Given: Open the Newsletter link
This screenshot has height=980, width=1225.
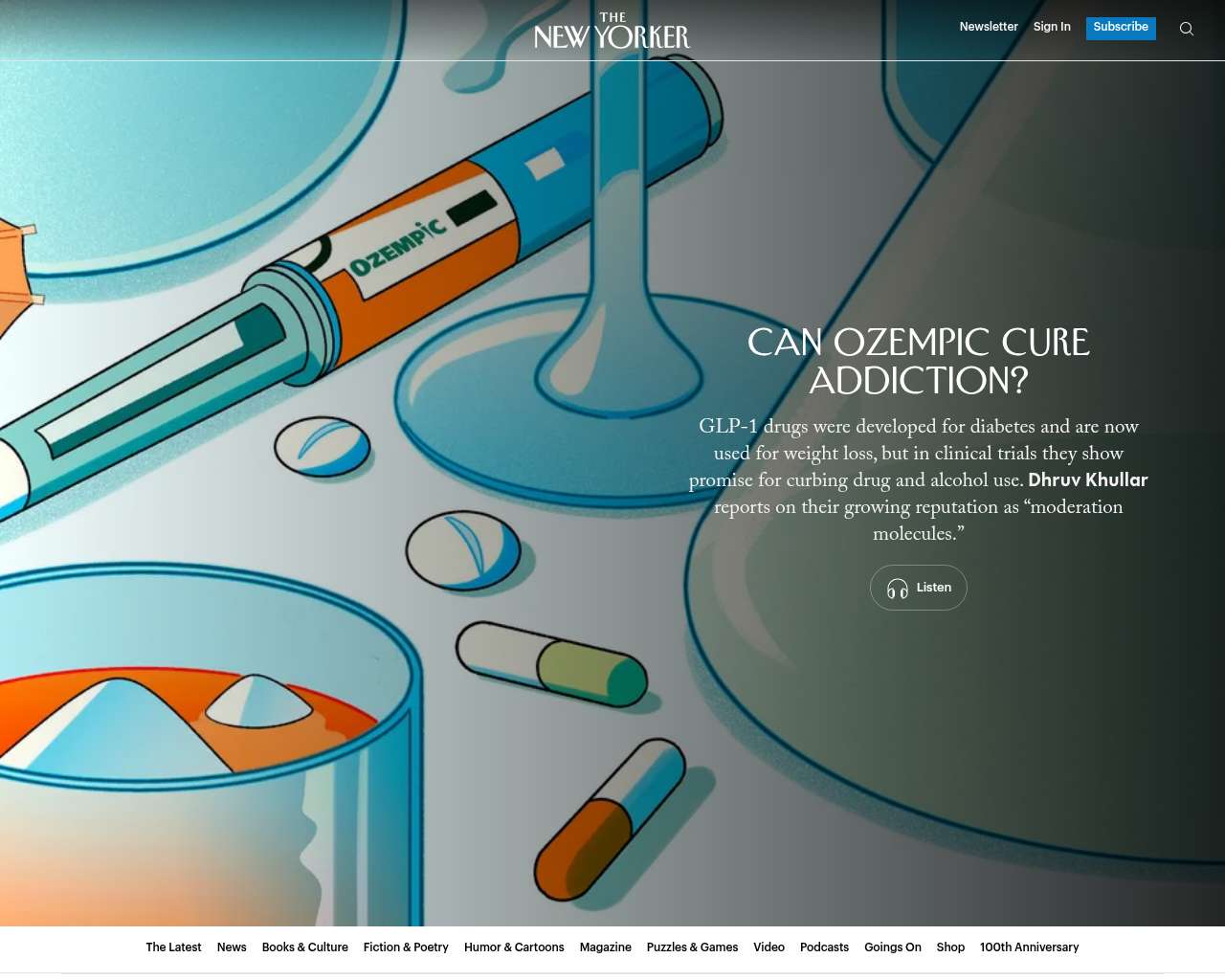Looking at the screenshot, I should click(x=988, y=27).
